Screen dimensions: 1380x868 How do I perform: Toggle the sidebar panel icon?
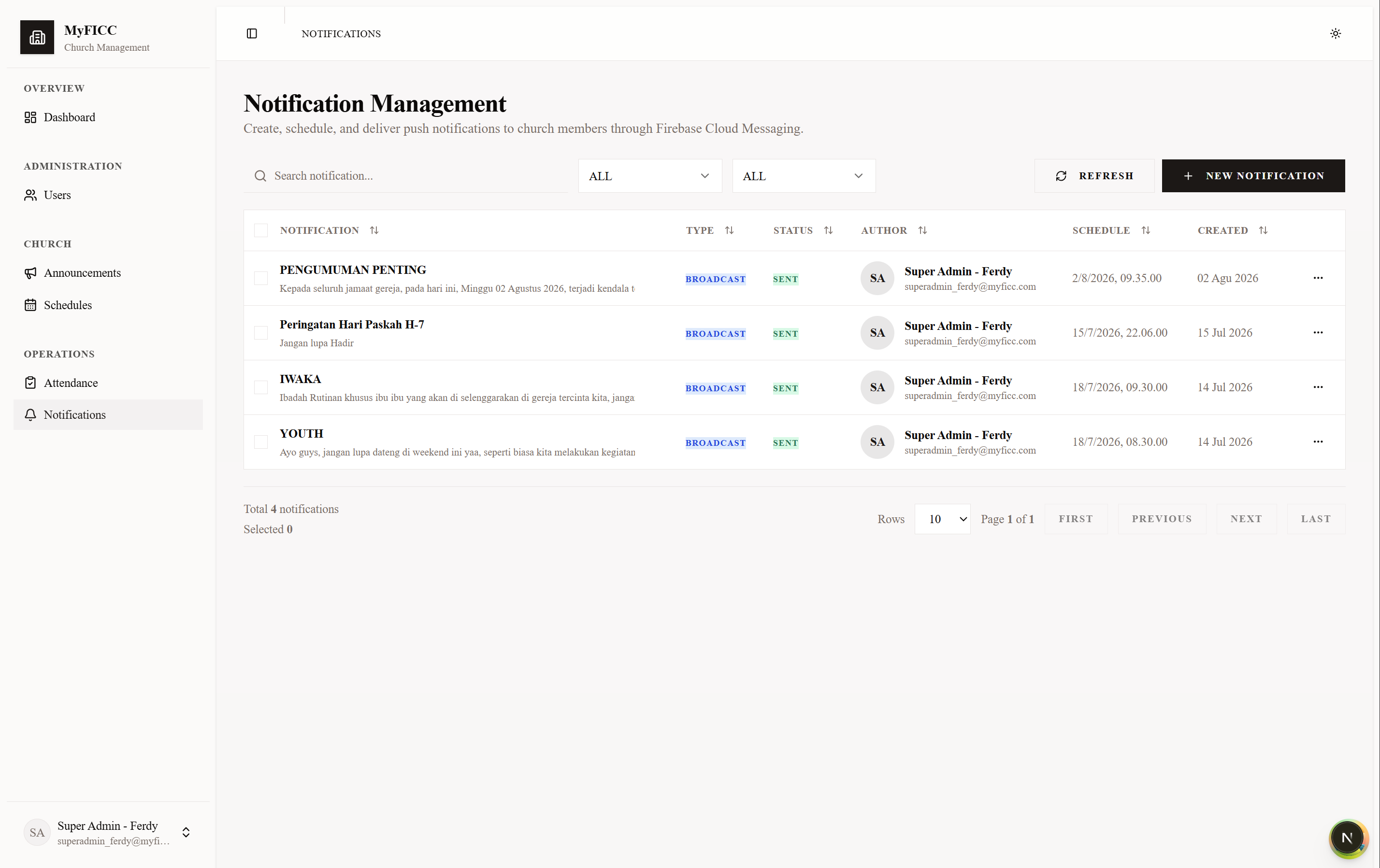pyautogui.click(x=252, y=34)
